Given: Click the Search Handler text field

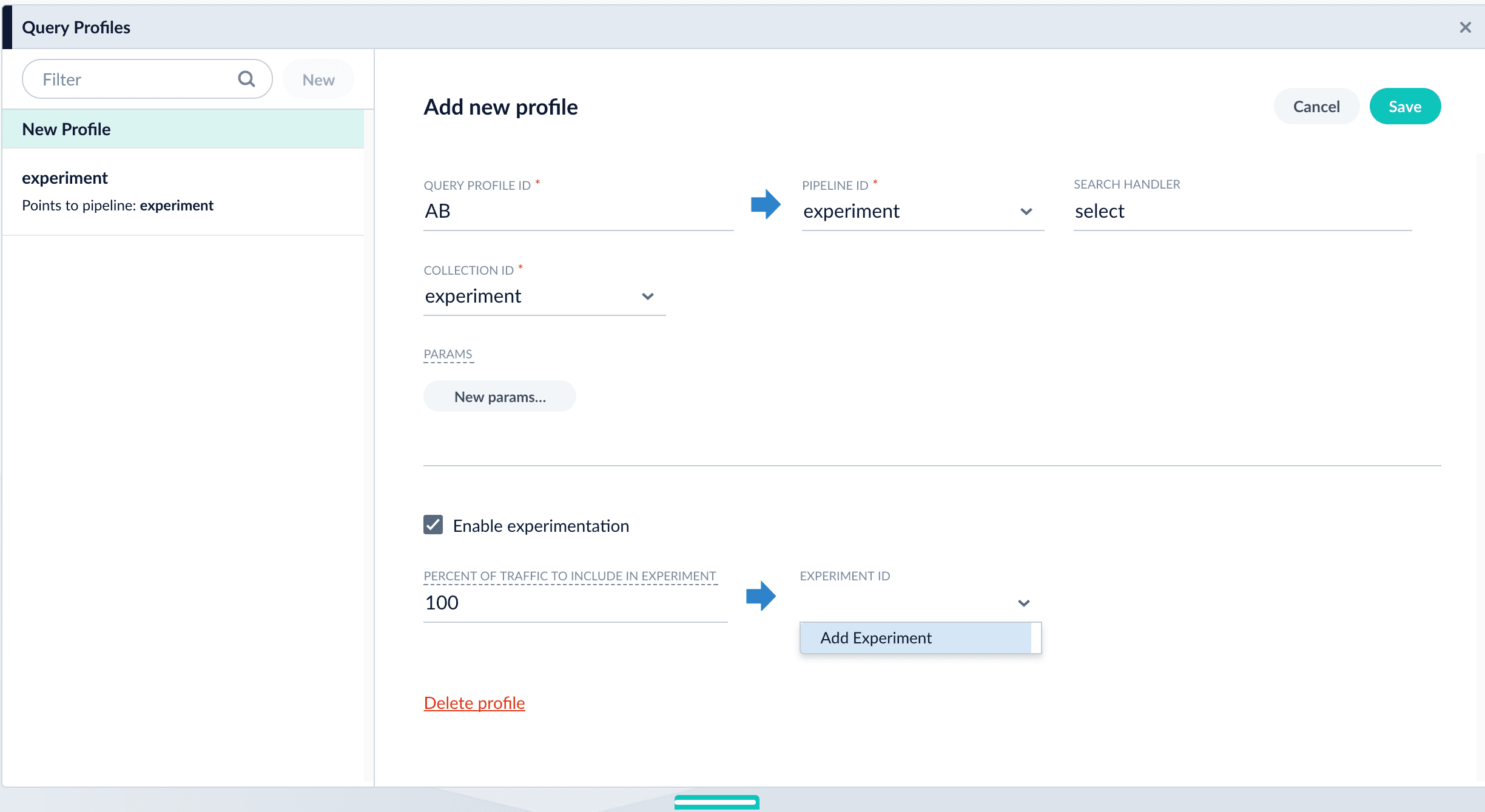Looking at the screenshot, I should click(1242, 212).
